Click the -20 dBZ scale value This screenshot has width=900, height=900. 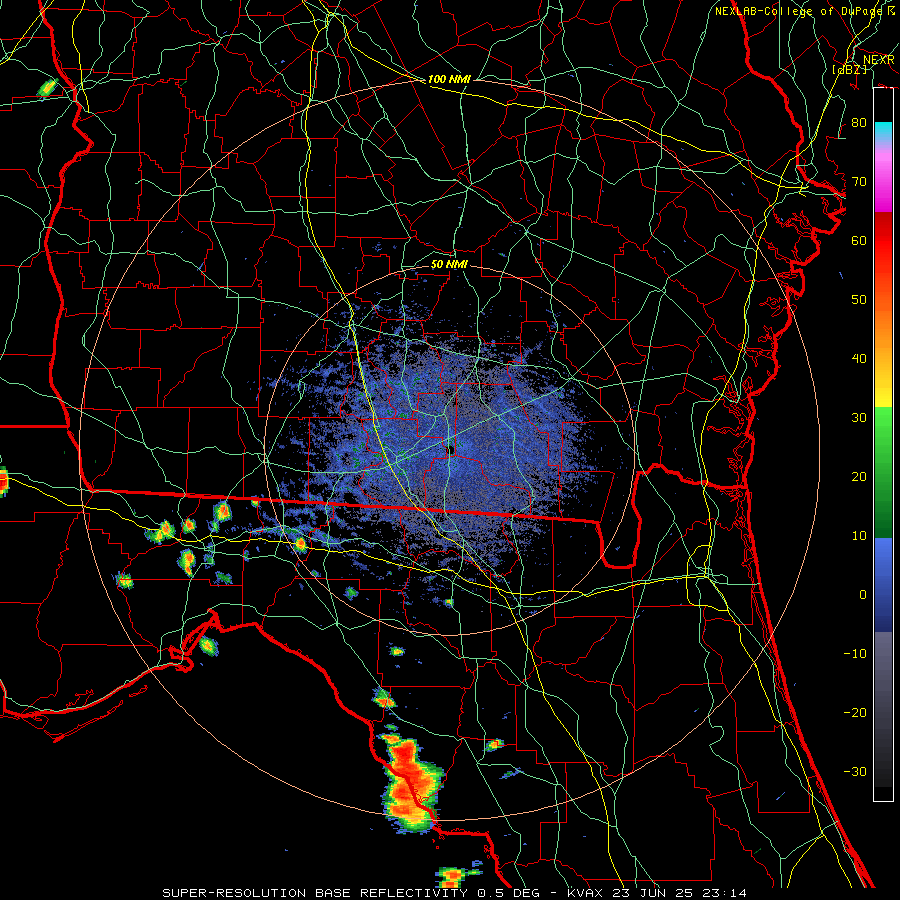coord(855,713)
